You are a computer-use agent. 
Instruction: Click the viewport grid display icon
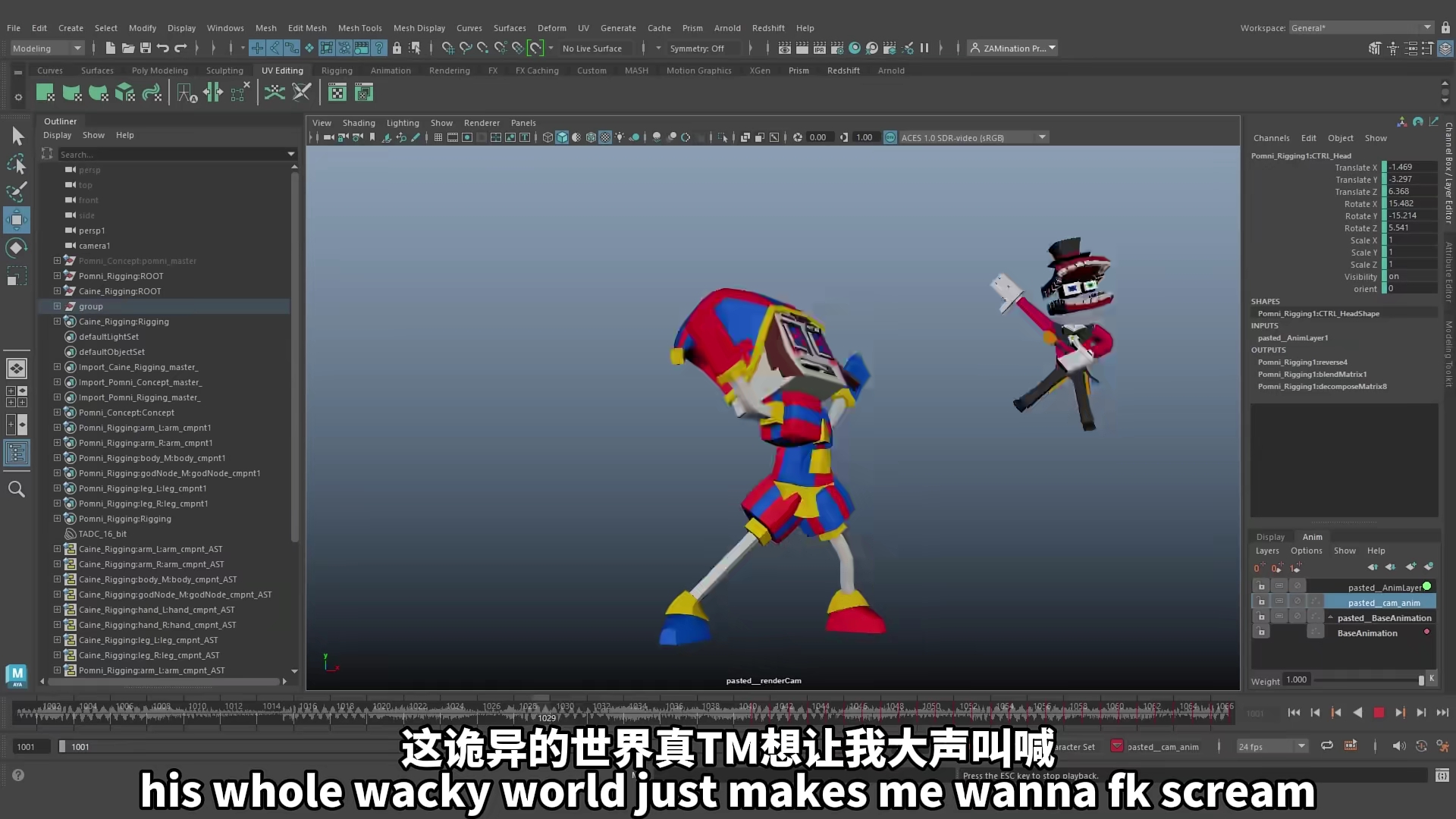tap(438, 137)
